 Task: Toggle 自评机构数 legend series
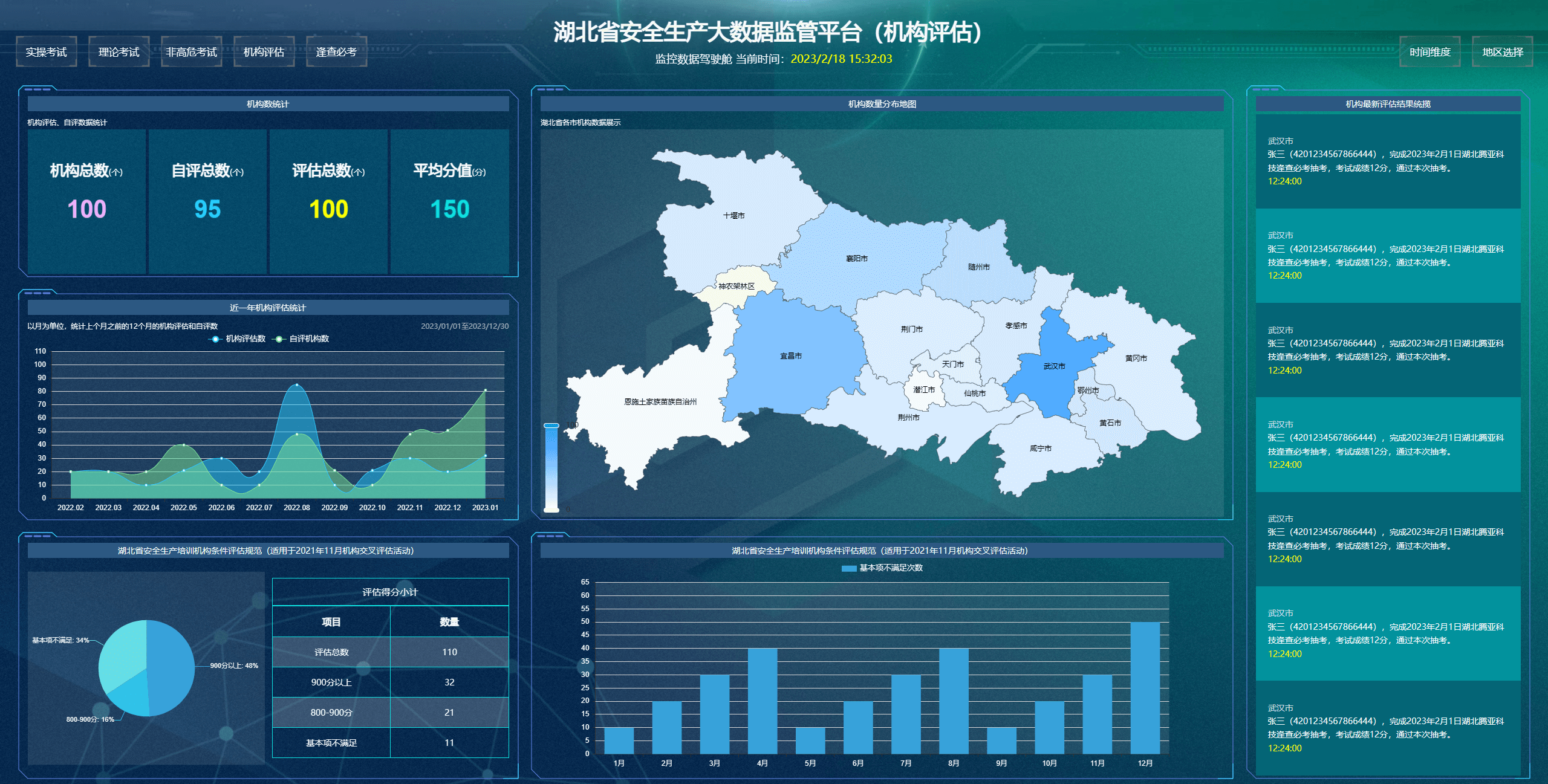pyautogui.click(x=301, y=339)
